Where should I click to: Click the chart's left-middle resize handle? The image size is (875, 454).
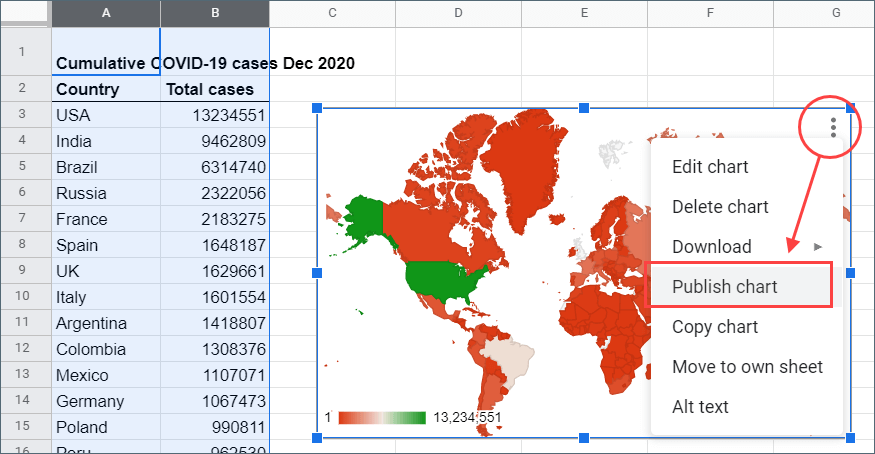coord(317,273)
